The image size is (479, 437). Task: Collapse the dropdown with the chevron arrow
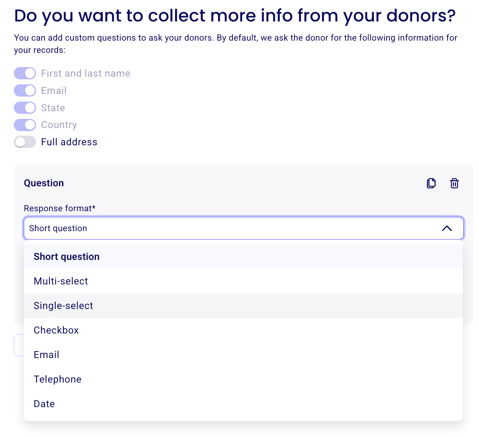tap(447, 228)
